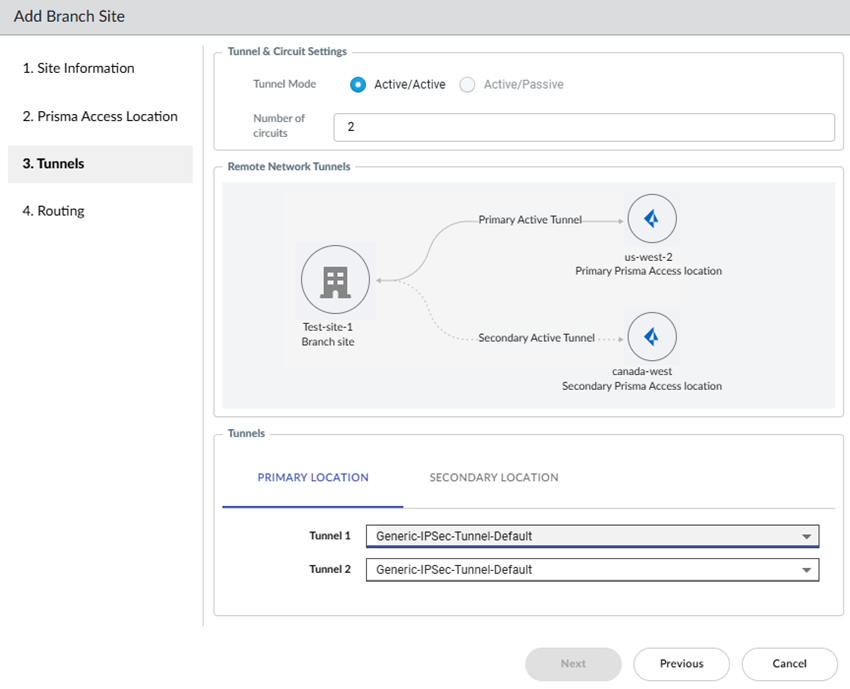Click the Tunnel & Circuit Settings heading
Screen dimensions: 850x689
[287, 51]
